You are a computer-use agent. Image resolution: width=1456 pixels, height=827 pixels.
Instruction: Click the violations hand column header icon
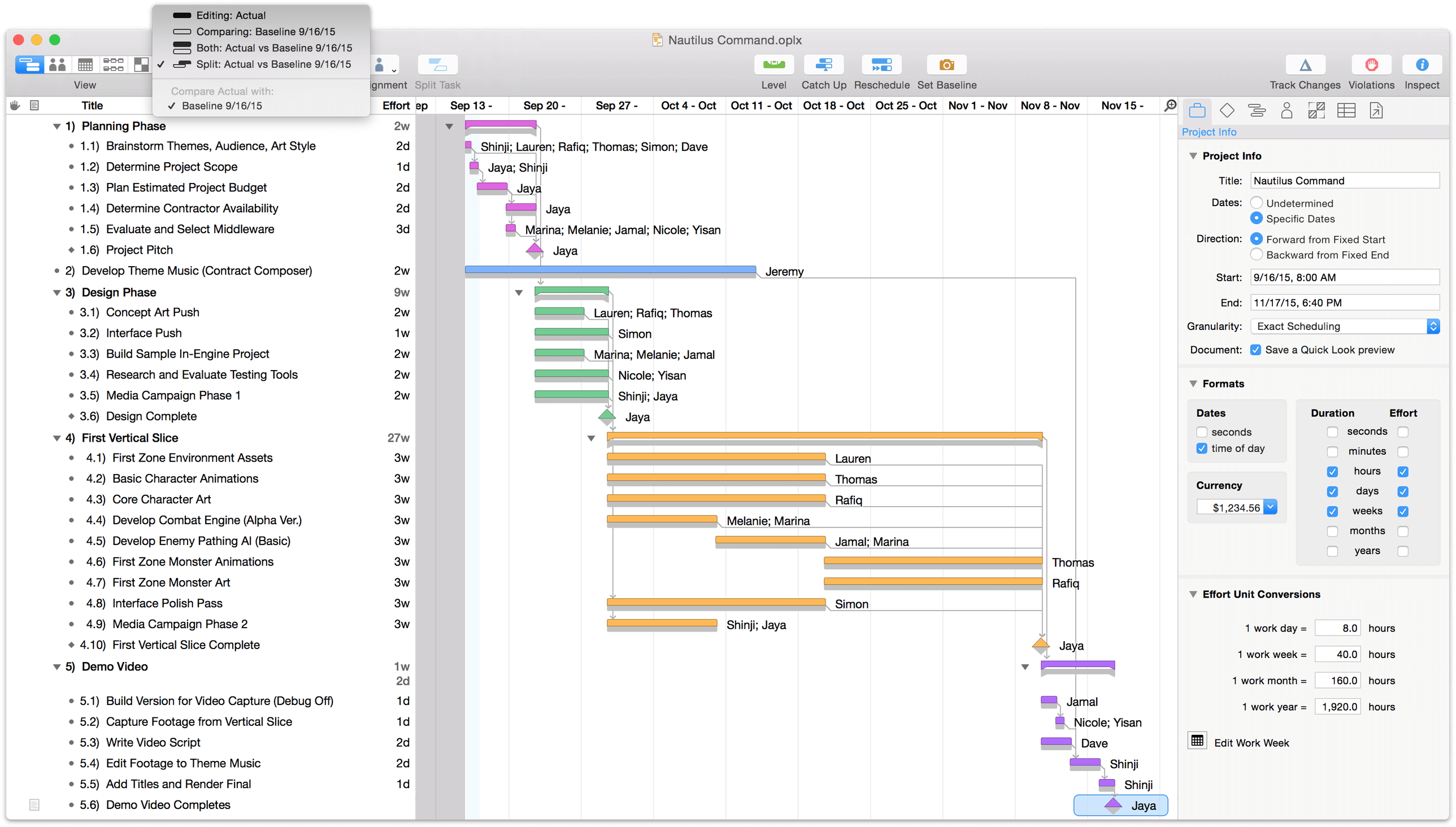pos(15,105)
